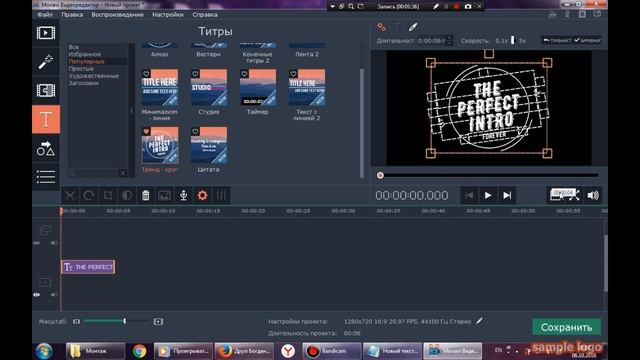Stop recording with Bandicam red button
640x360 pixels.
(456, 7)
